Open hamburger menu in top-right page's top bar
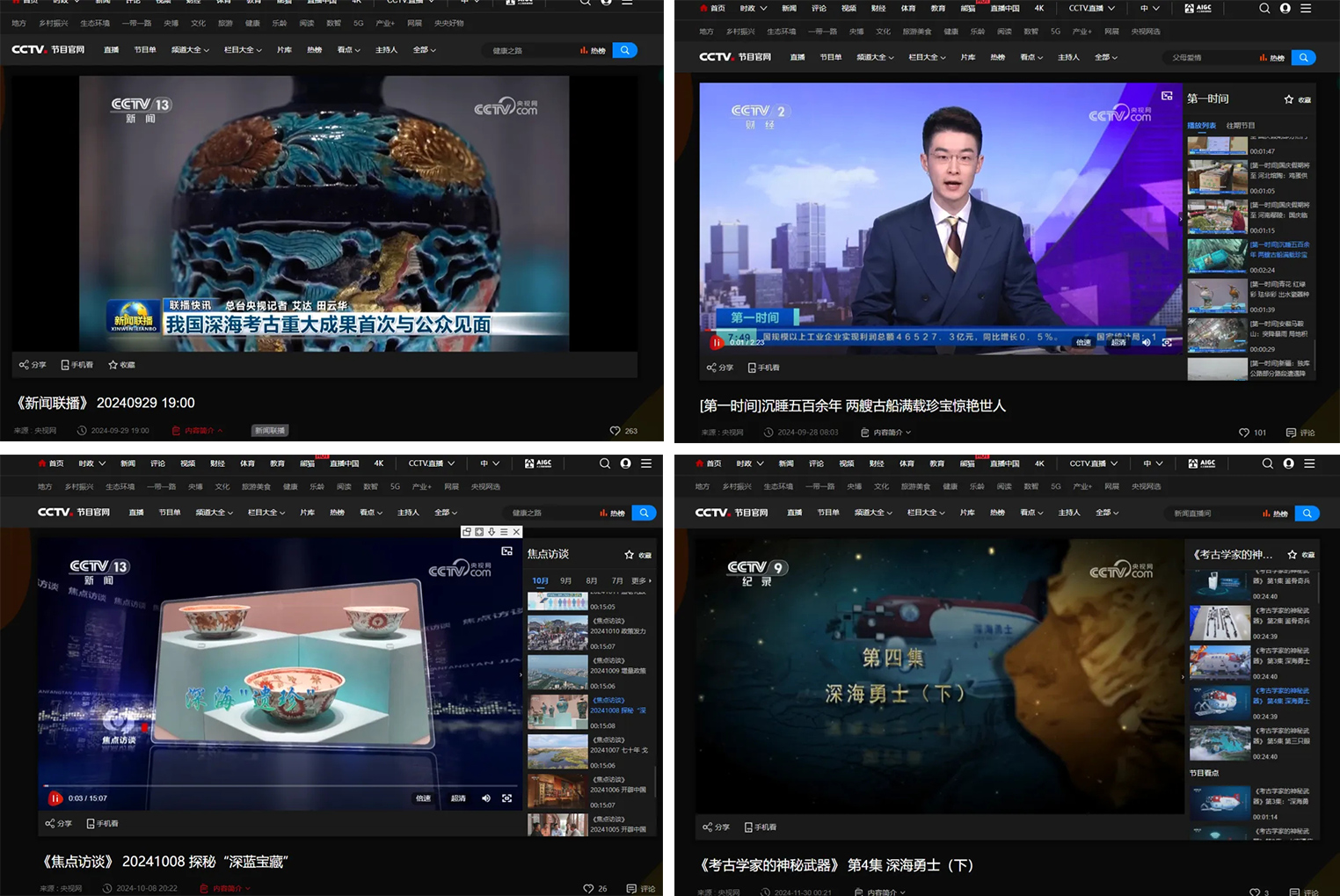The height and width of the screenshot is (896, 1340). click(1306, 8)
